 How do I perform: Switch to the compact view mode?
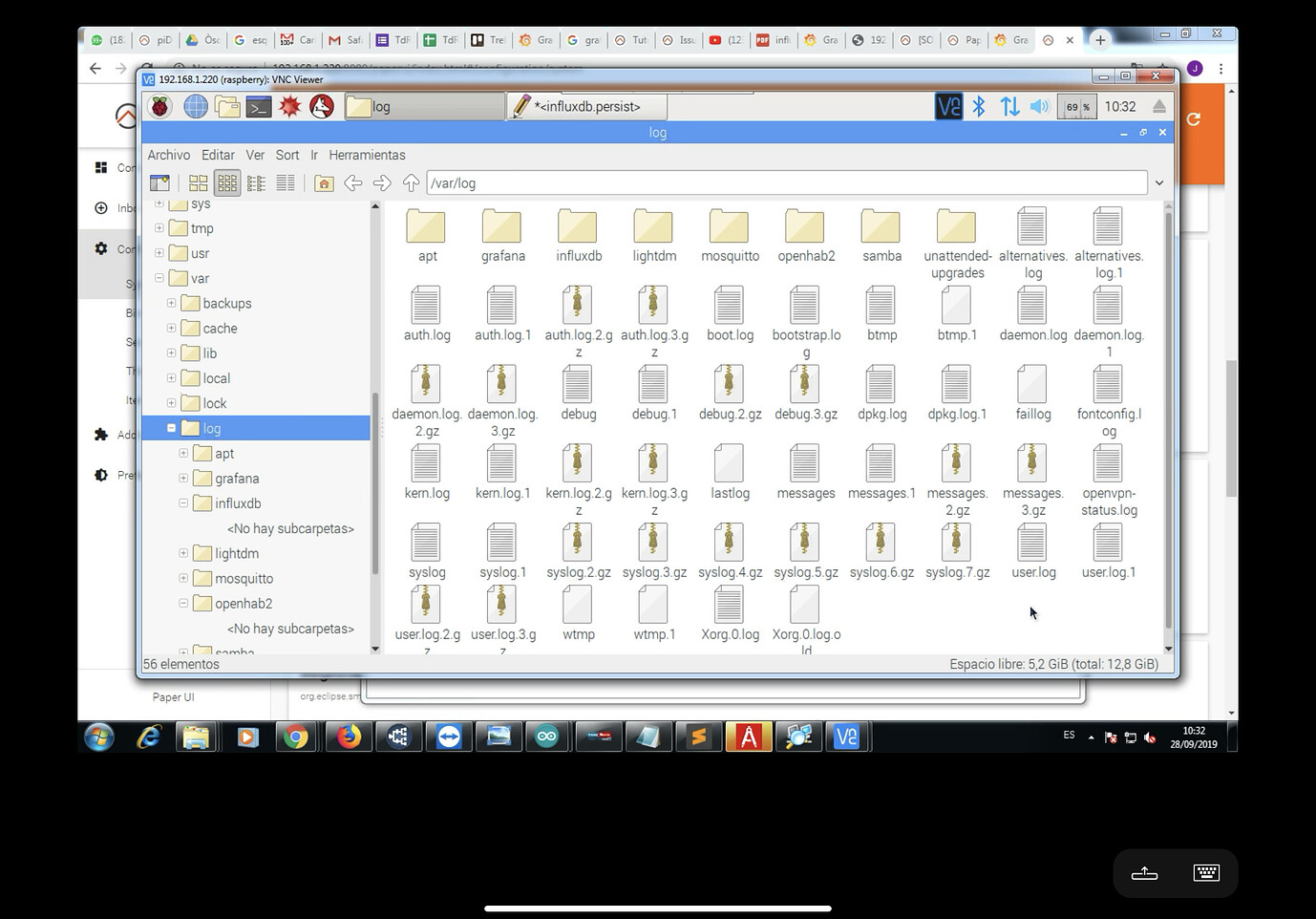(x=256, y=183)
